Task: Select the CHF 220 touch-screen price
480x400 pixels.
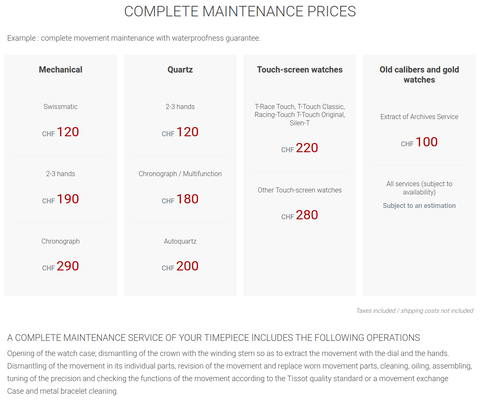Action: click(x=300, y=148)
